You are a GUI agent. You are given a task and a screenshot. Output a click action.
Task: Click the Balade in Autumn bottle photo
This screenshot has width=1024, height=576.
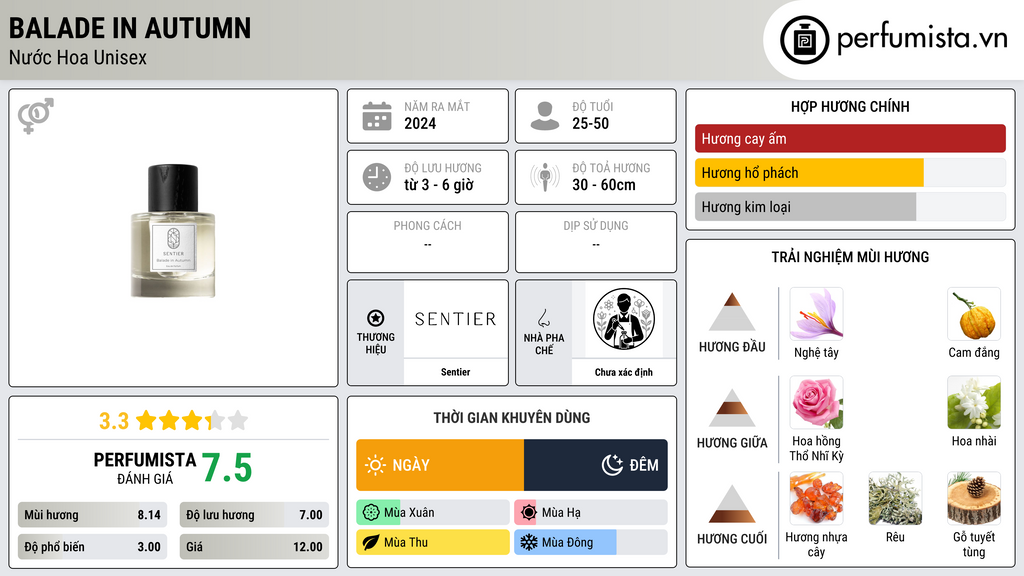point(173,231)
